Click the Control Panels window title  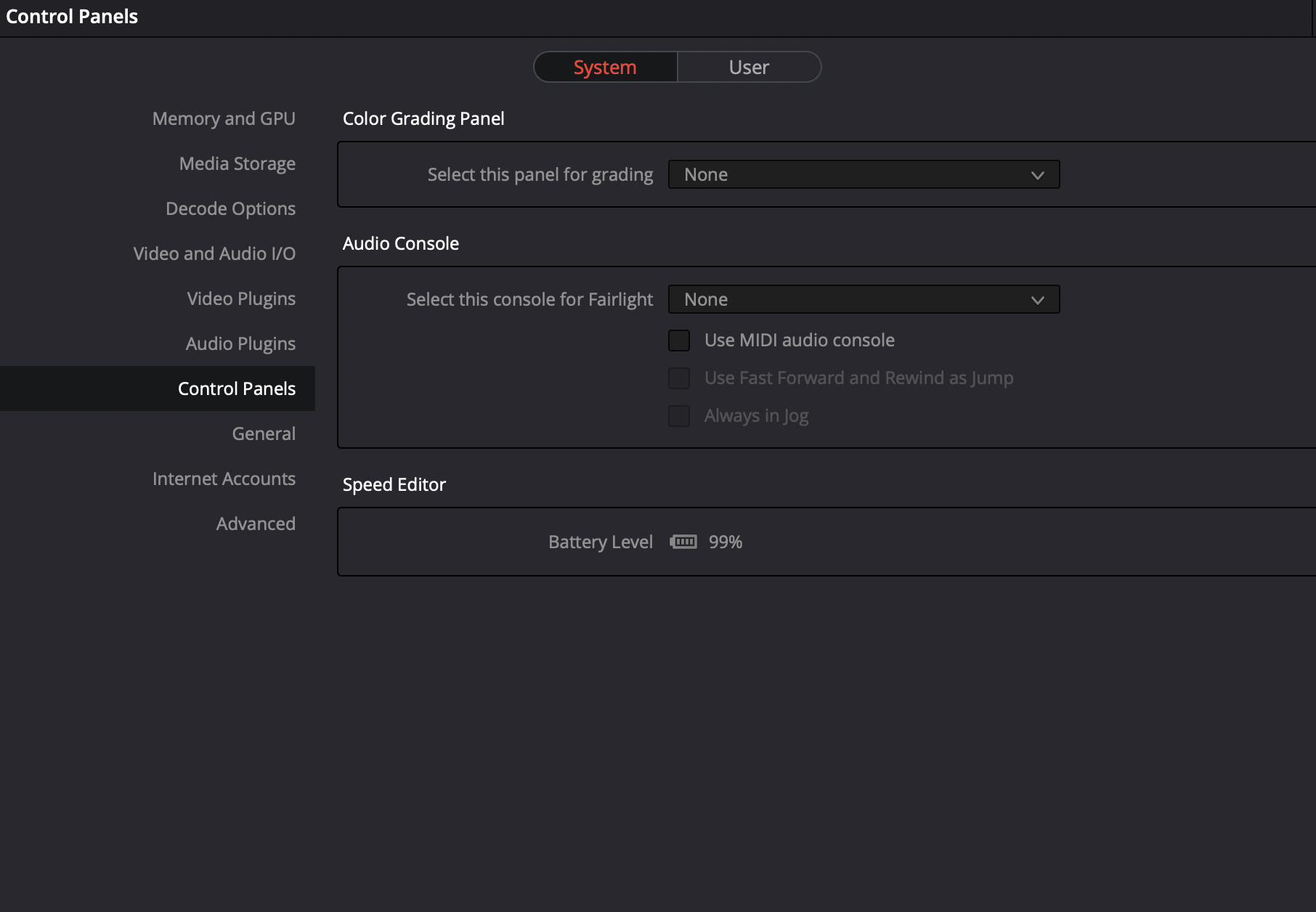coord(72,16)
